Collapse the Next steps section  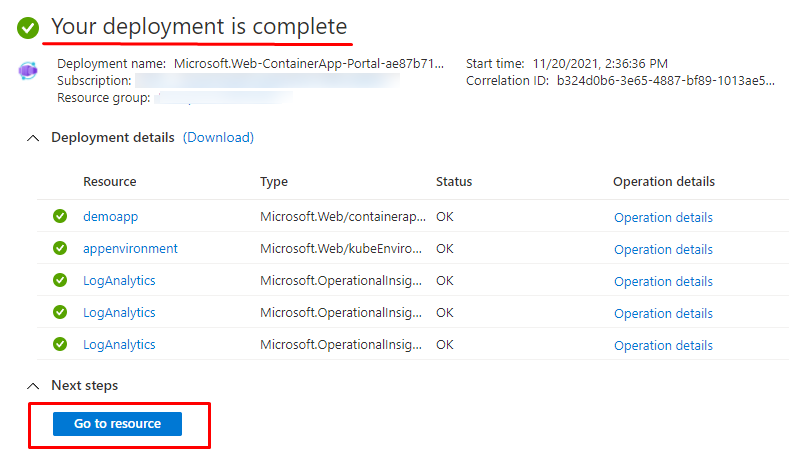(33, 386)
